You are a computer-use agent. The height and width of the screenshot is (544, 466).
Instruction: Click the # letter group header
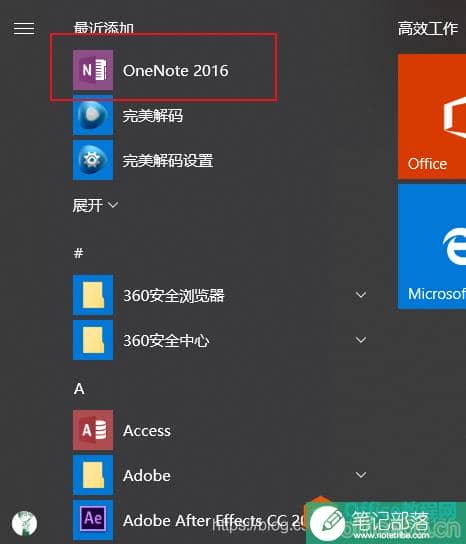[78, 253]
